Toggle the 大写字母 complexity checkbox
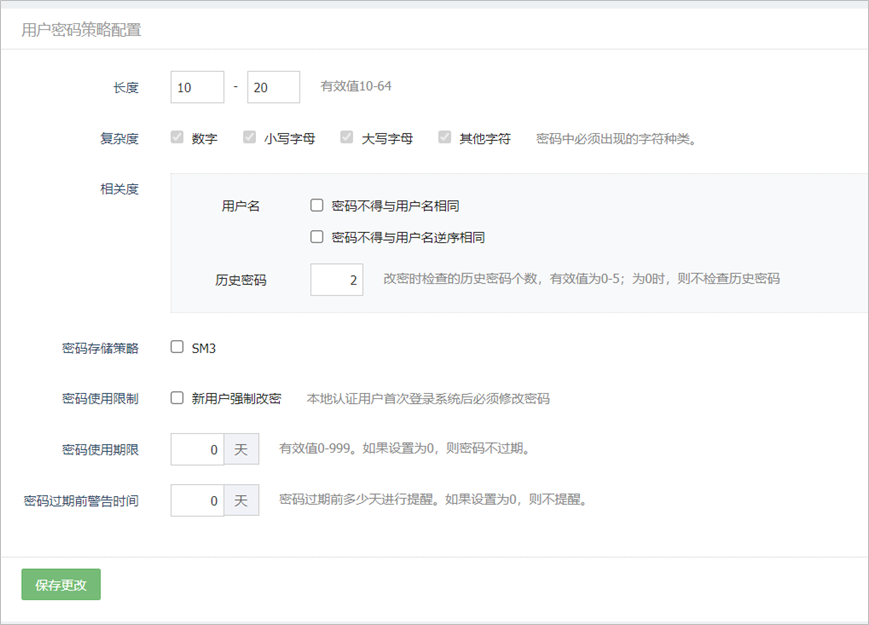 347,138
